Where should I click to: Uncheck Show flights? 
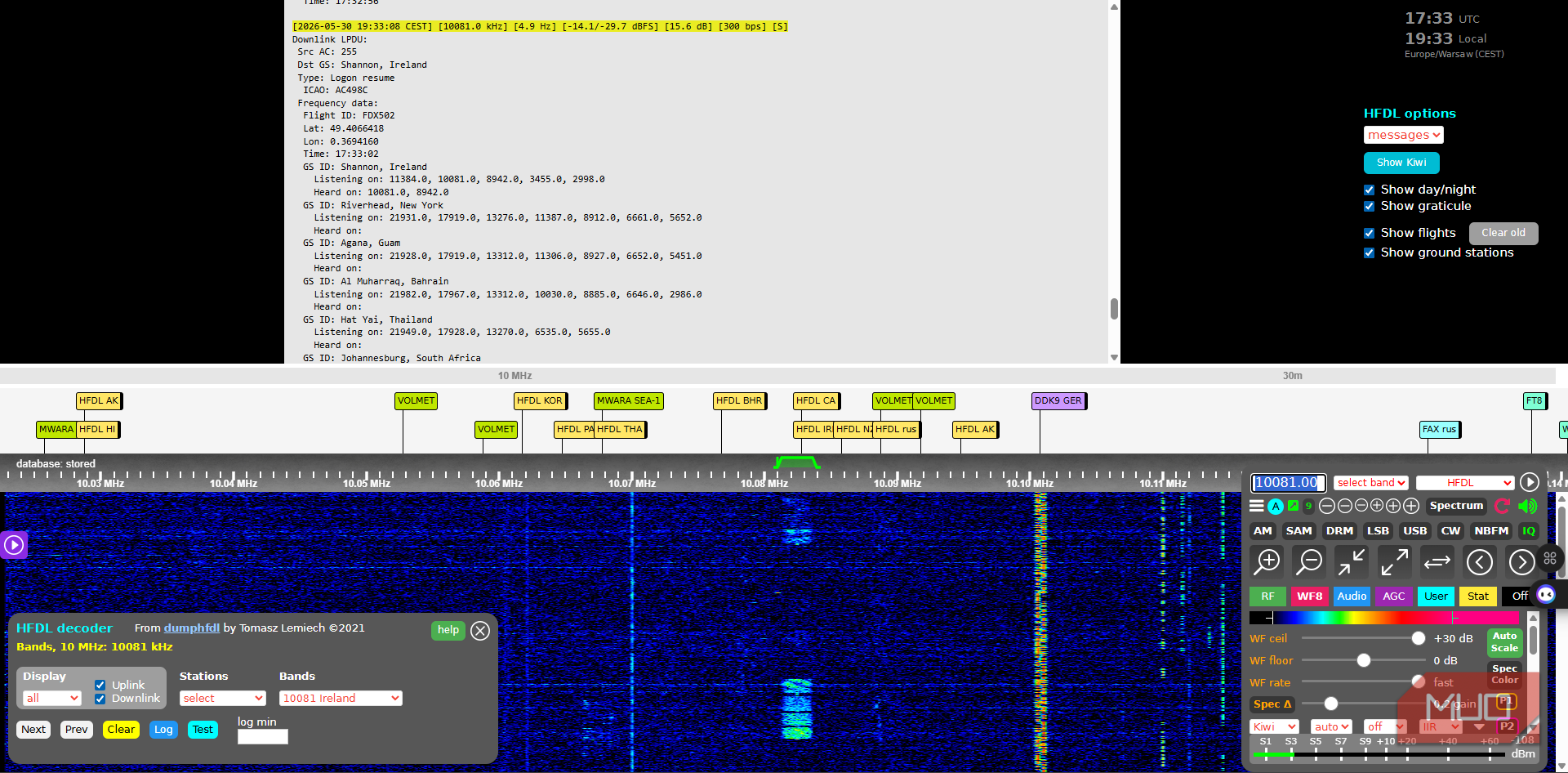coord(1369,233)
